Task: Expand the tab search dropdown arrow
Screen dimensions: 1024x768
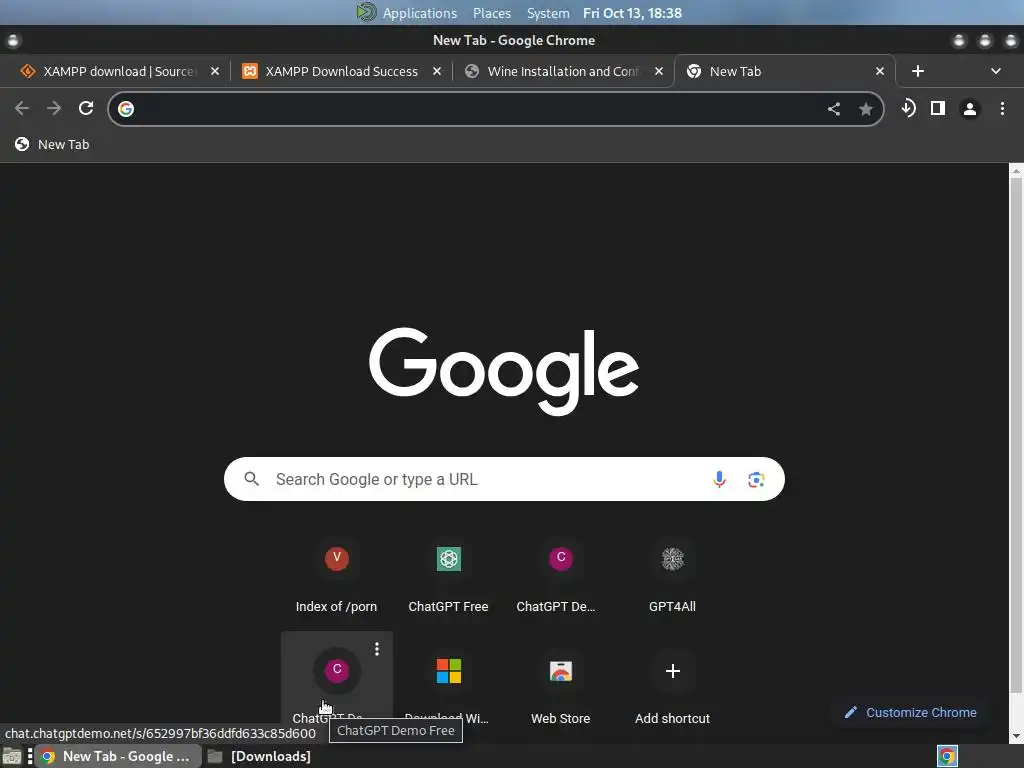Action: (x=995, y=71)
